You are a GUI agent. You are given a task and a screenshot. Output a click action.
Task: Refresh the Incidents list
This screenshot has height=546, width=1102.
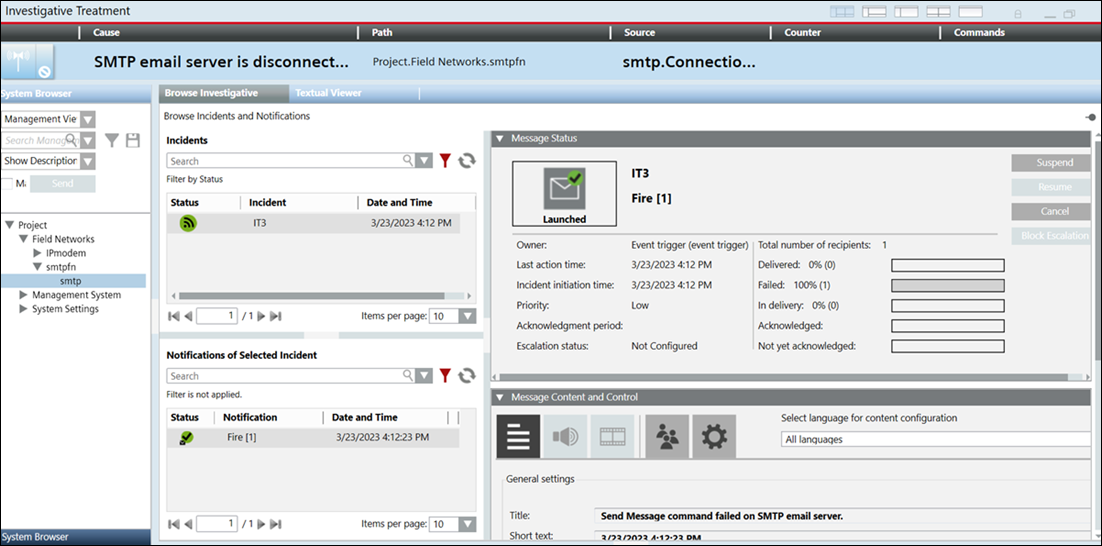coord(466,161)
